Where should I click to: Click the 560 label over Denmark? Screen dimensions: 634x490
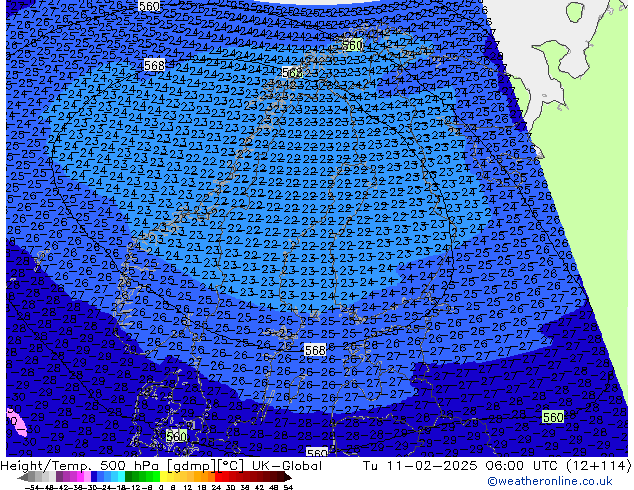tap(176, 436)
